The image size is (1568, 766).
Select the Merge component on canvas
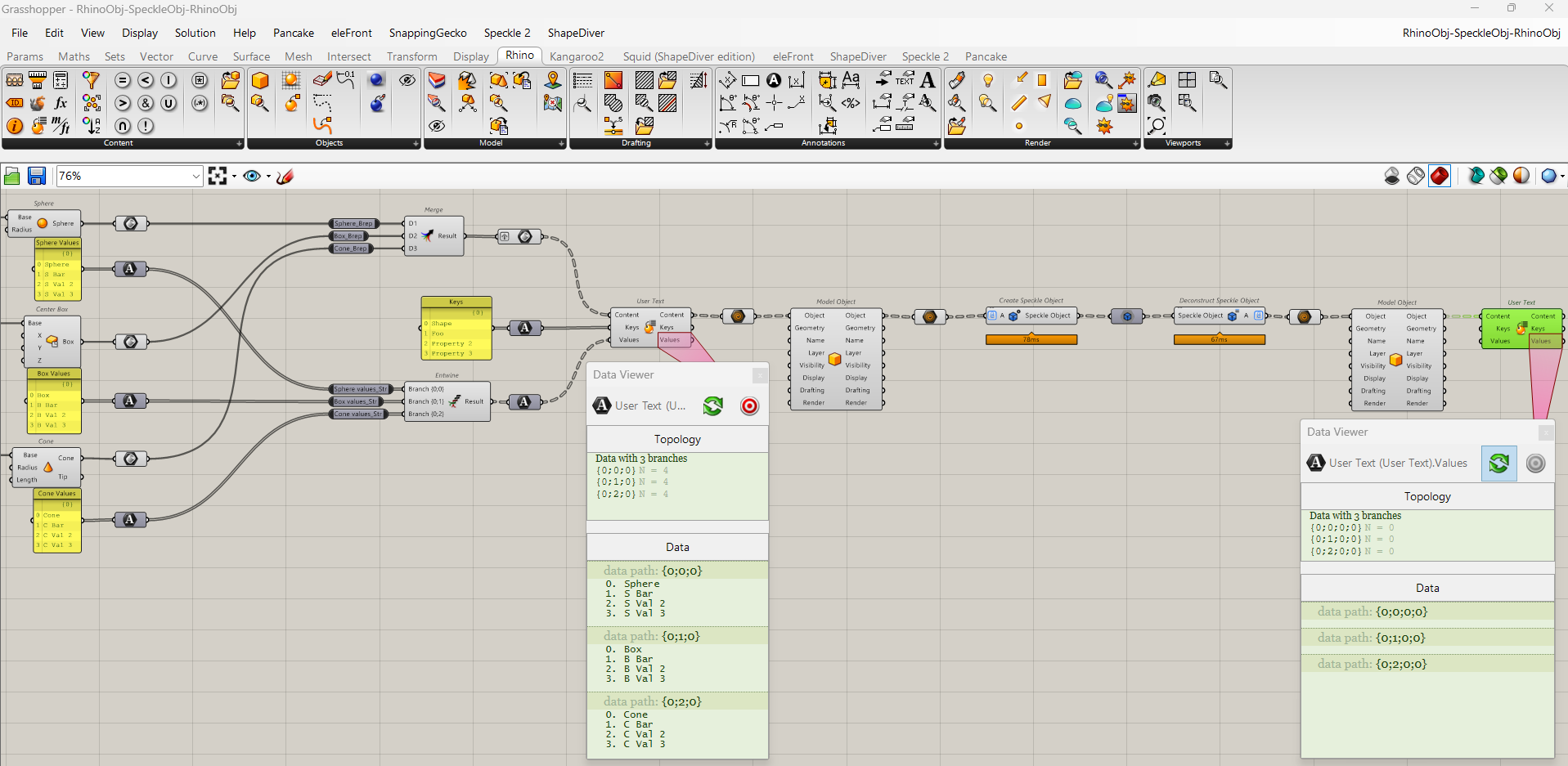tap(434, 235)
